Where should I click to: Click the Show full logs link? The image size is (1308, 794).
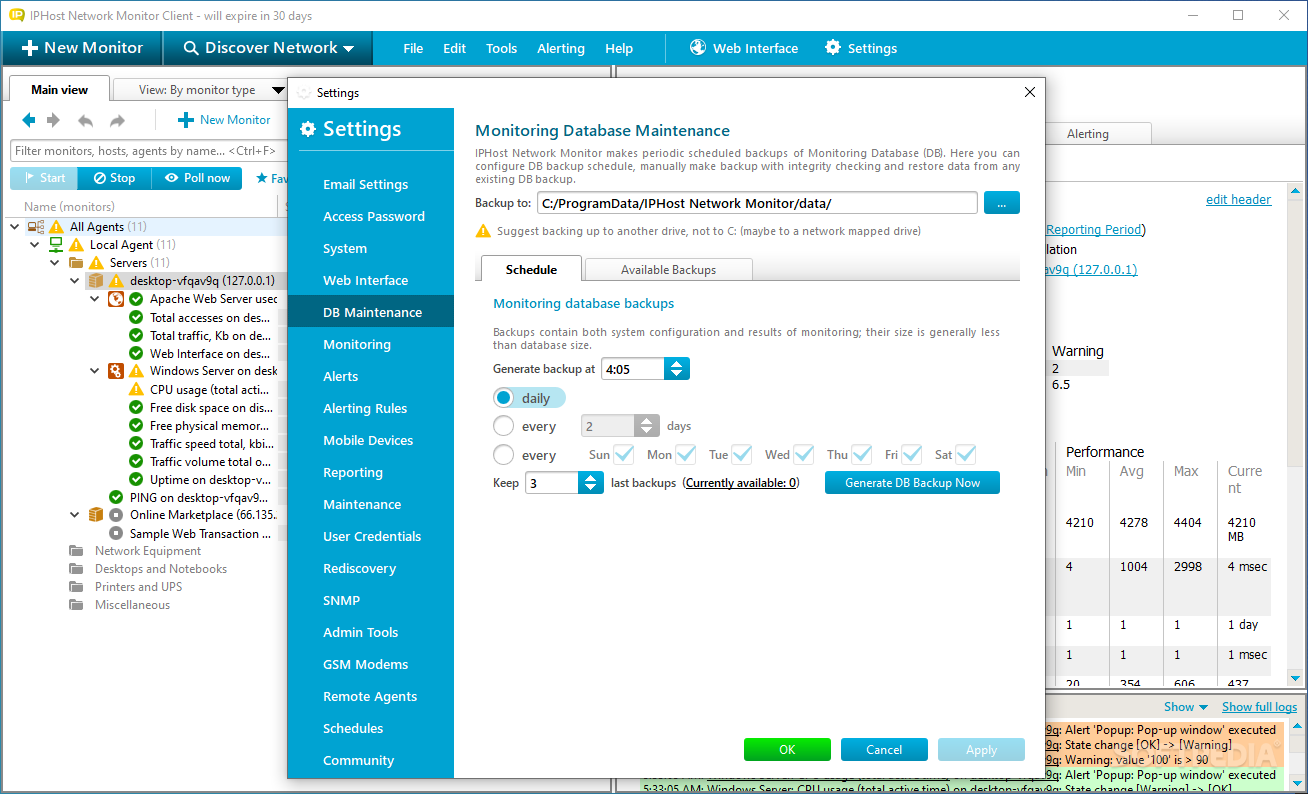(x=1259, y=707)
